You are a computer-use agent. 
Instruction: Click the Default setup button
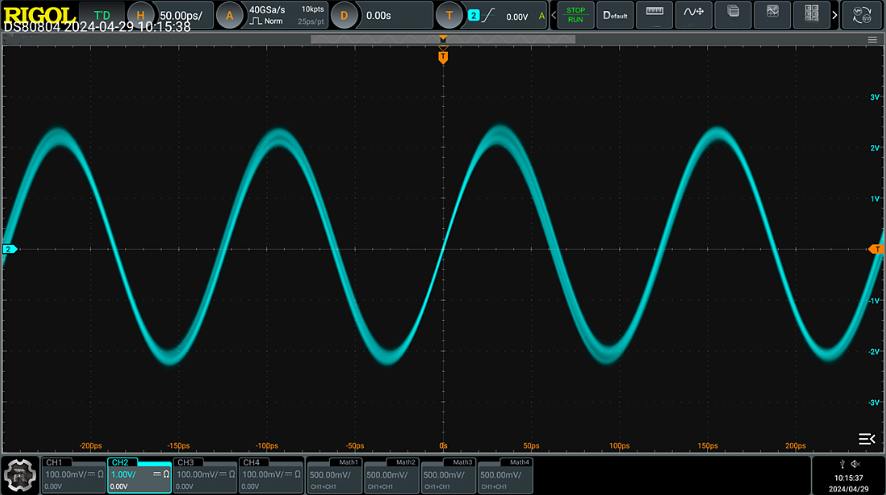(615, 15)
